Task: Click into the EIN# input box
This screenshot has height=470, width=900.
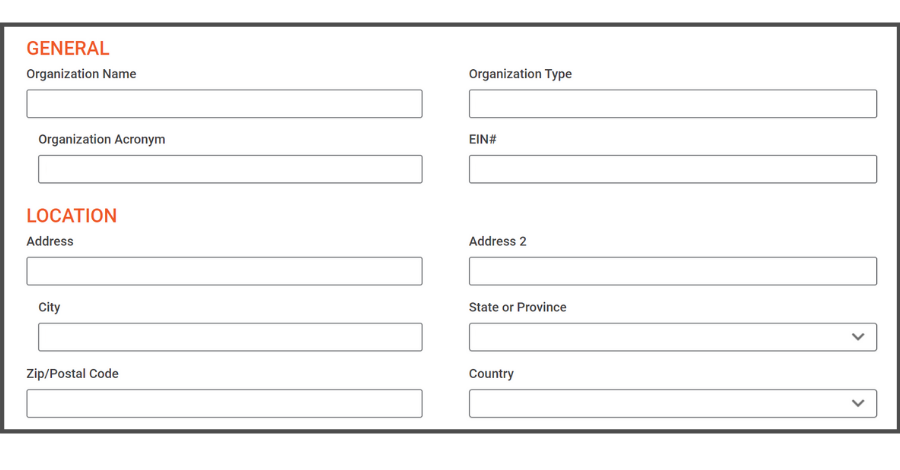Action: [x=673, y=169]
